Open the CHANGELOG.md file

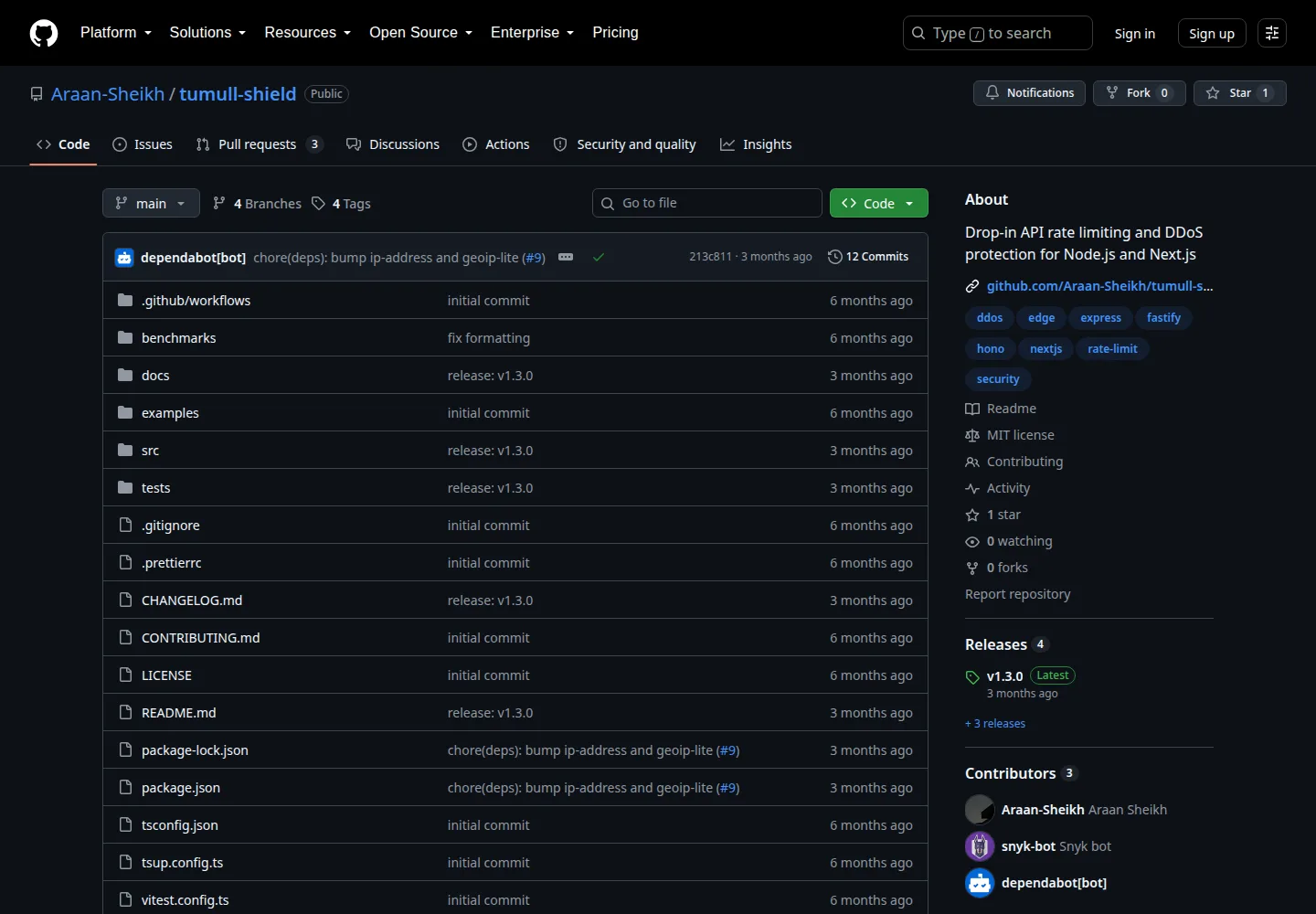pyautogui.click(x=192, y=600)
